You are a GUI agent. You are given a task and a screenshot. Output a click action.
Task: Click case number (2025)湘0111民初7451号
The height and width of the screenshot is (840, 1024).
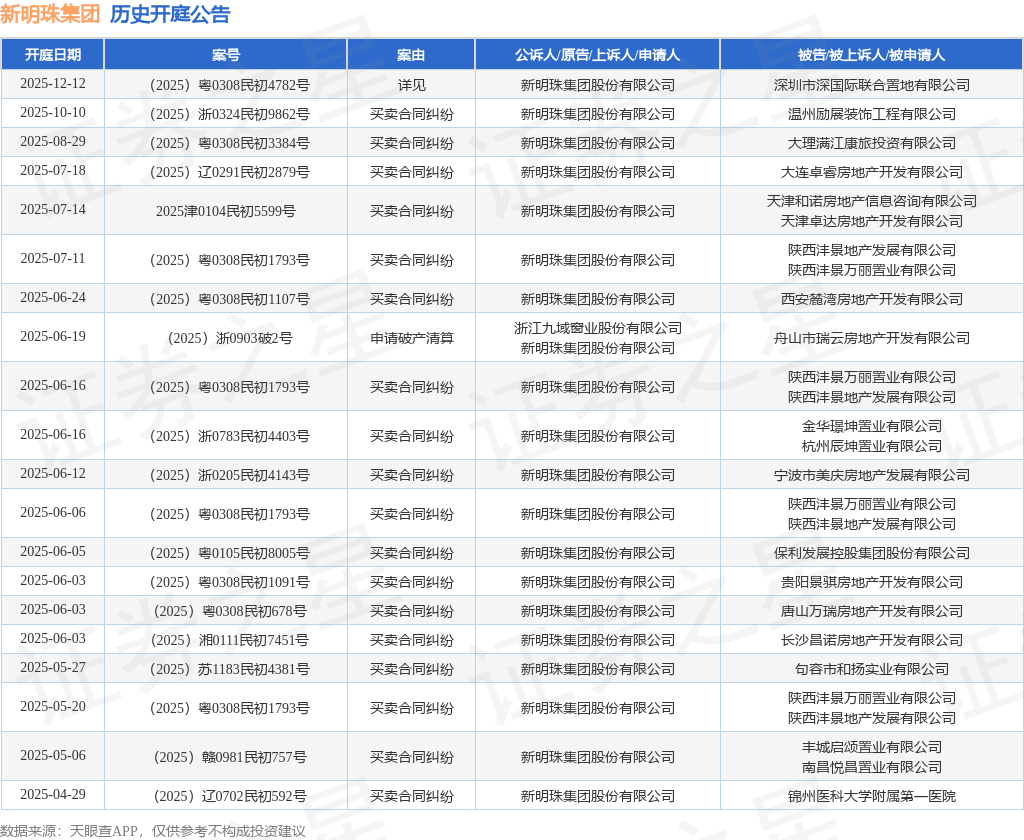[x=229, y=640]
